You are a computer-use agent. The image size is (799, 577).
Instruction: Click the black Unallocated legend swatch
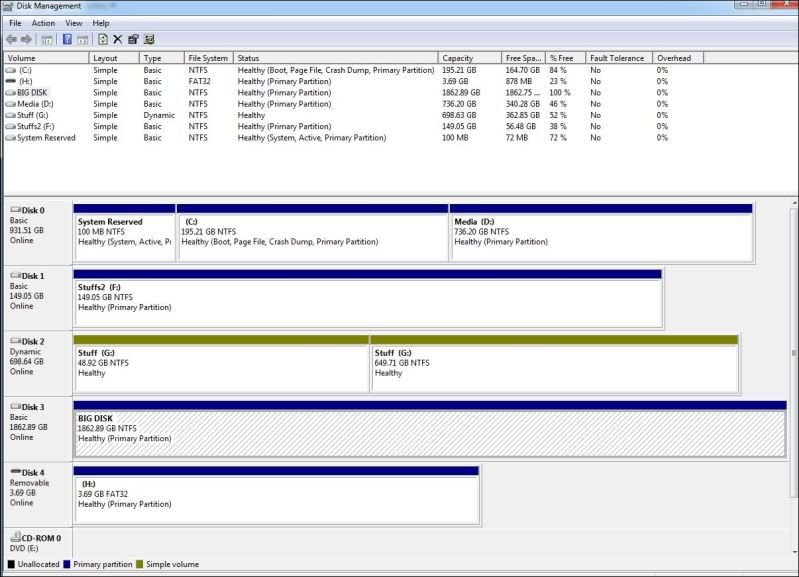coord(11,564)
